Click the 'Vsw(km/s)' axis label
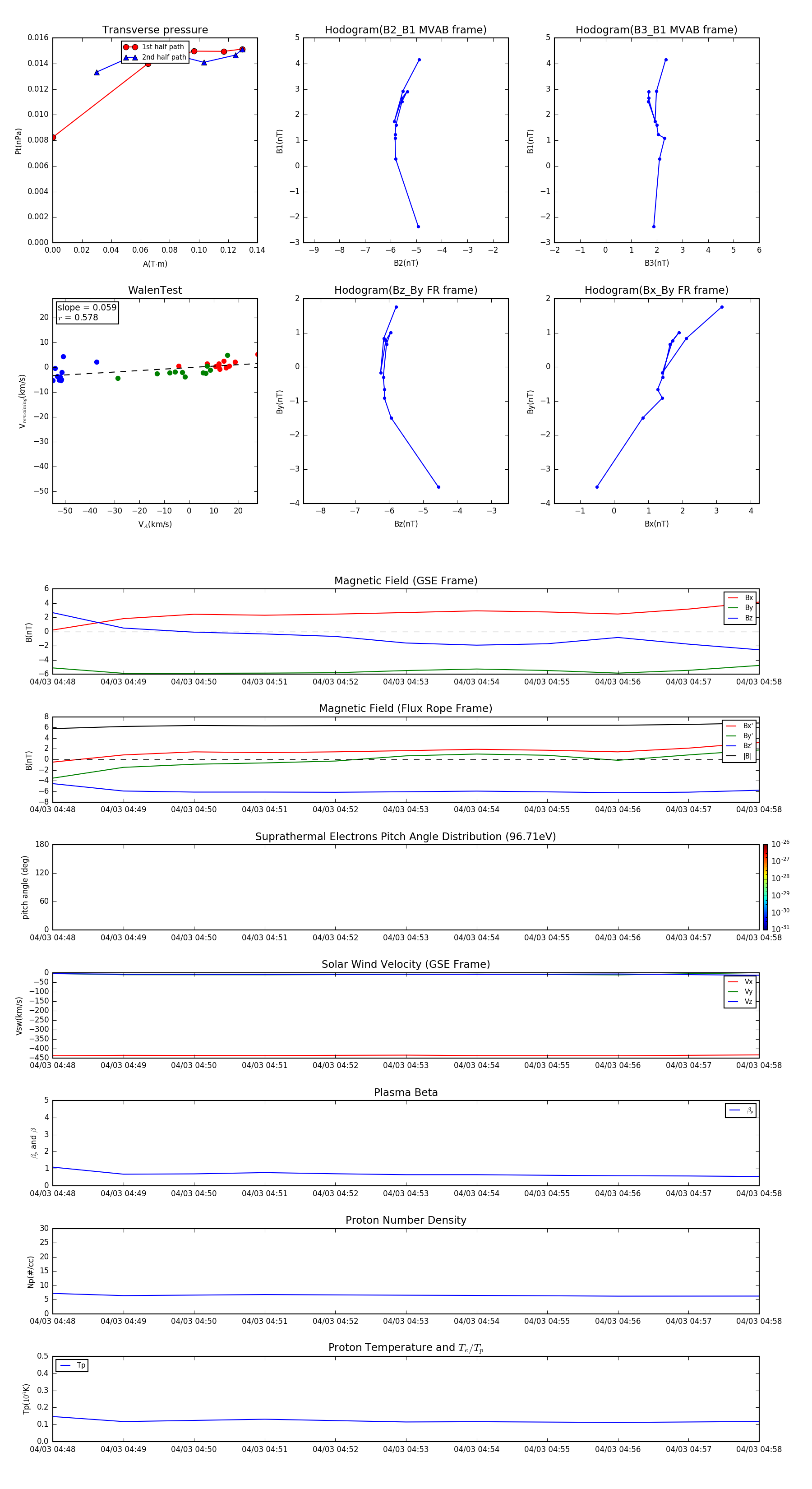 (19, 1016)
